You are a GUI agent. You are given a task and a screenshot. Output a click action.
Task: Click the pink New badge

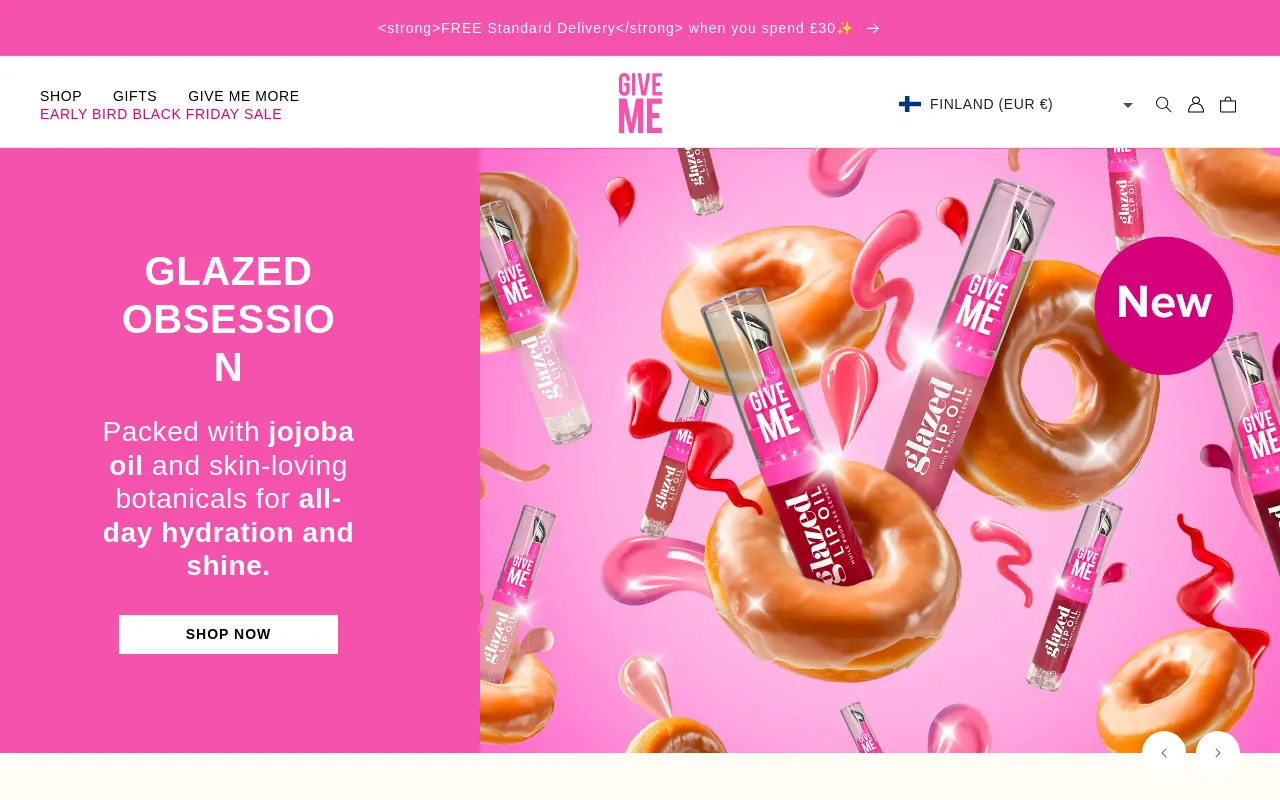[1164, 305]
